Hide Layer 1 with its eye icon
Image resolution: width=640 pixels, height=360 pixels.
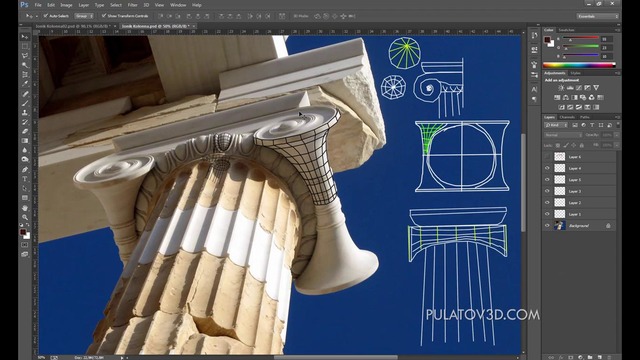click(547, 214)
